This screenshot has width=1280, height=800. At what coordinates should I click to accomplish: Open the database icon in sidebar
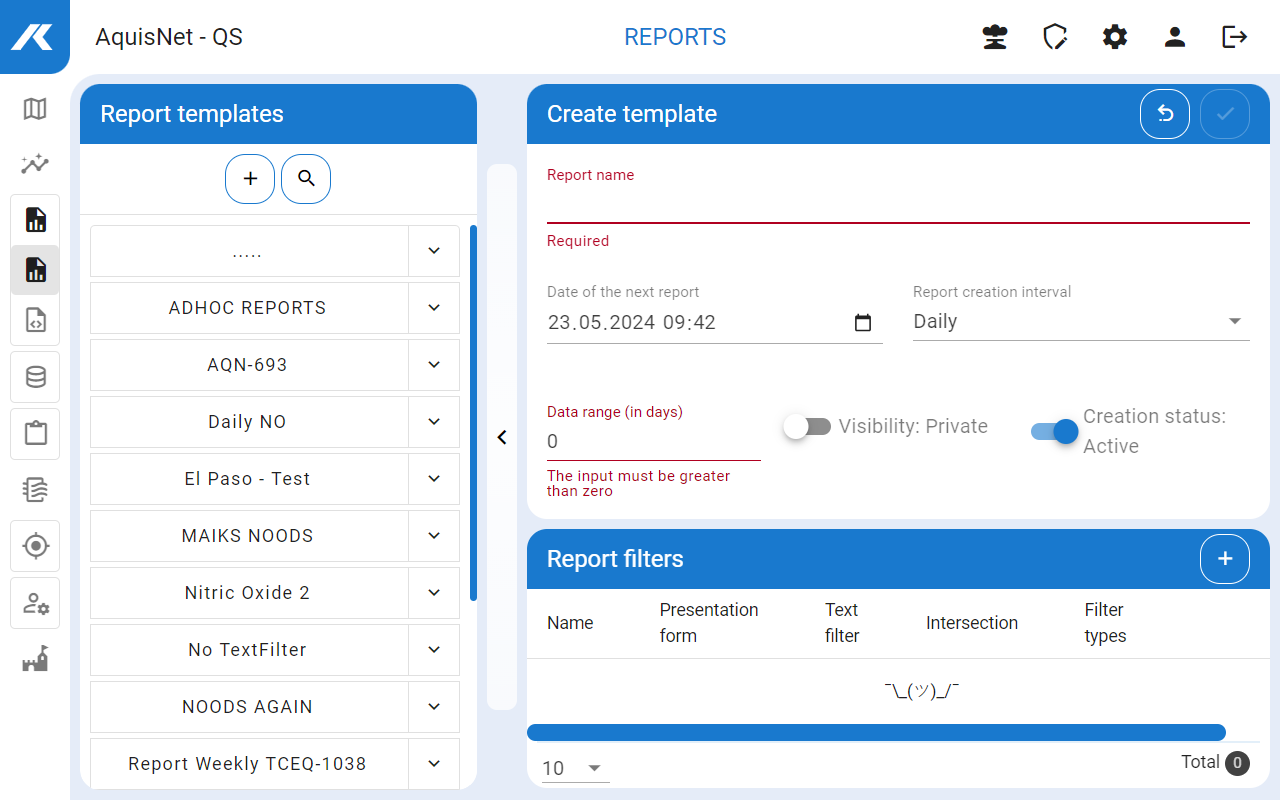coord(35,377)
